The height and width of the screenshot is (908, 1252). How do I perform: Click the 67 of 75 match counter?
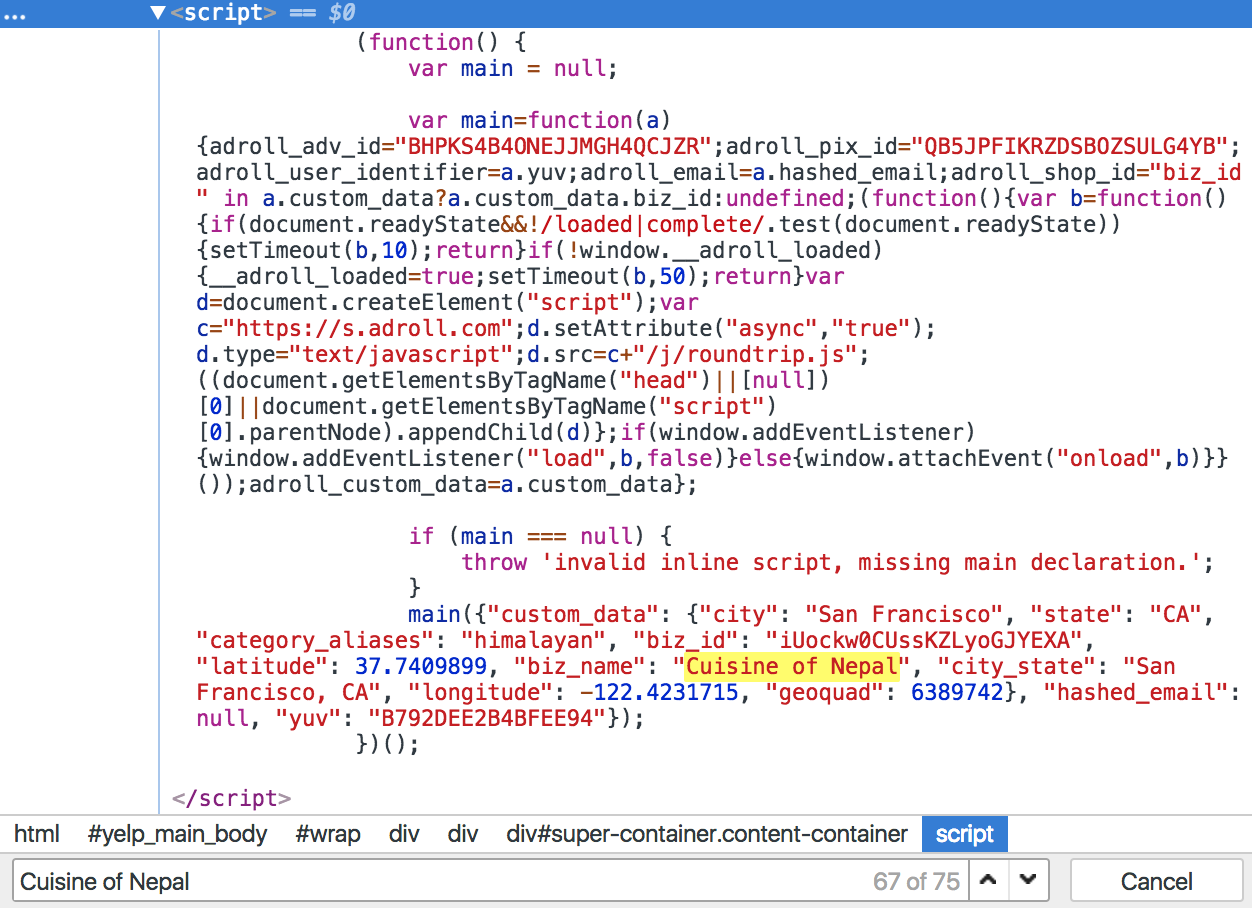coord(913,881)
